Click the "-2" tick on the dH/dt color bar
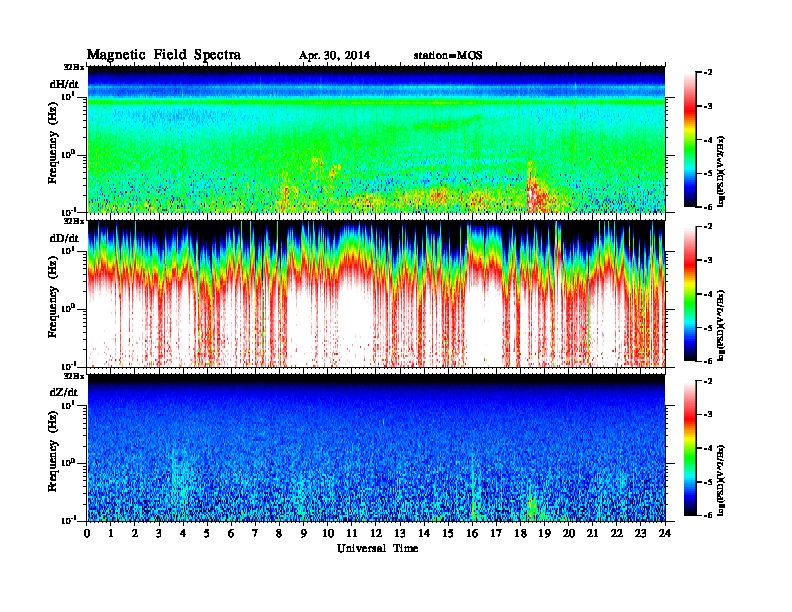Image resolution: width=792 pixels, height=612 pixels. click(x=708, y=73)
